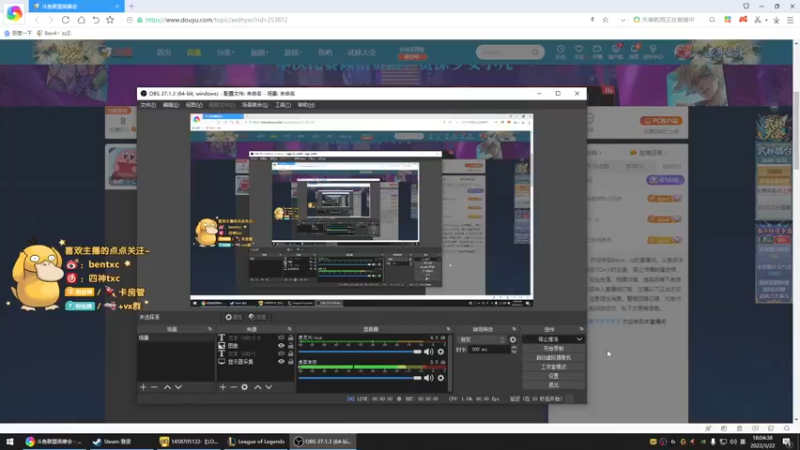The image size is (800, 450).
Task: Lock the display capture source
Action: [291, 362]
